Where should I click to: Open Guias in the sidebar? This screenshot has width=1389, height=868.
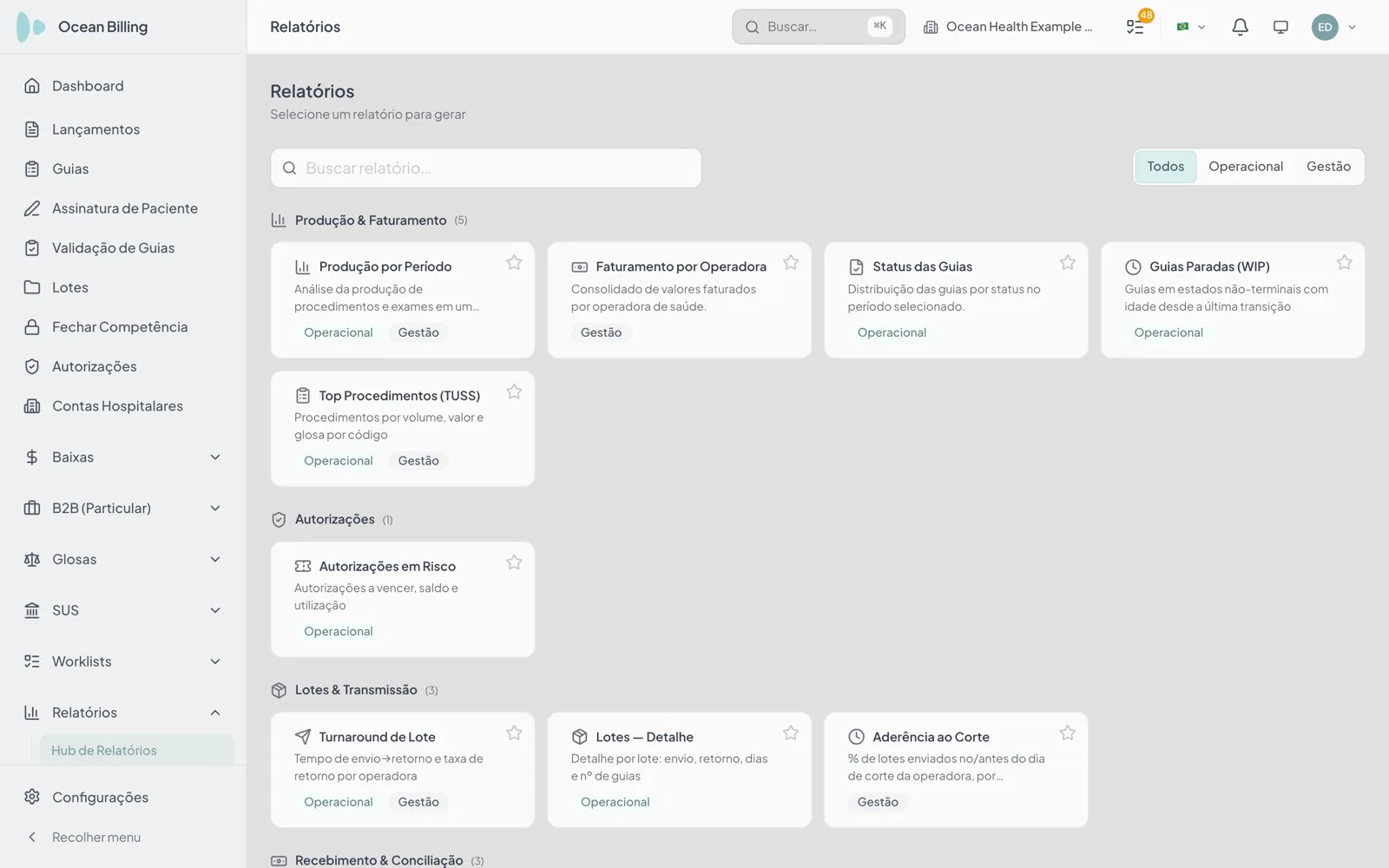123,169
